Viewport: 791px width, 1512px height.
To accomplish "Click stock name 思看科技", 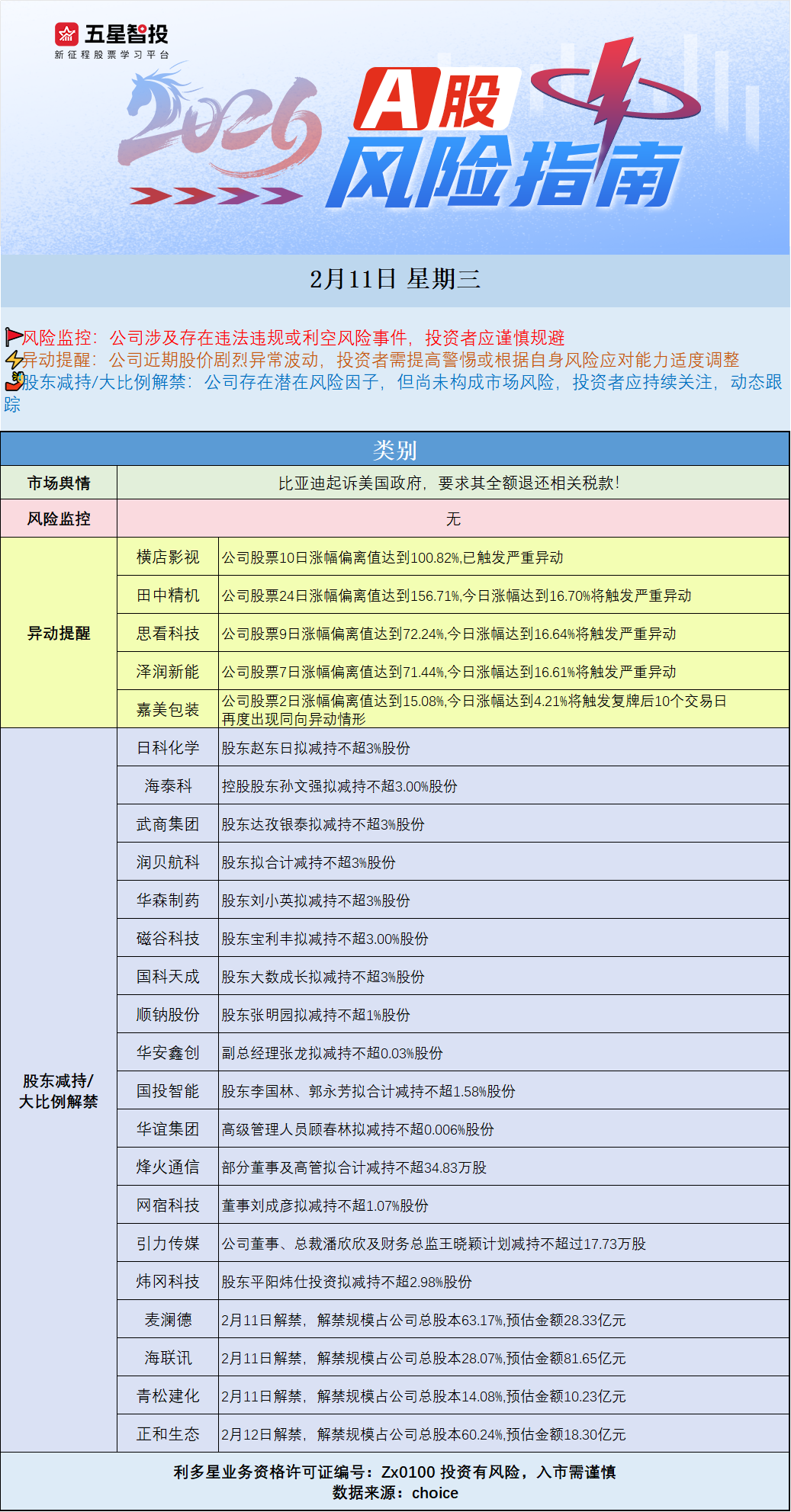I will 168,634.
